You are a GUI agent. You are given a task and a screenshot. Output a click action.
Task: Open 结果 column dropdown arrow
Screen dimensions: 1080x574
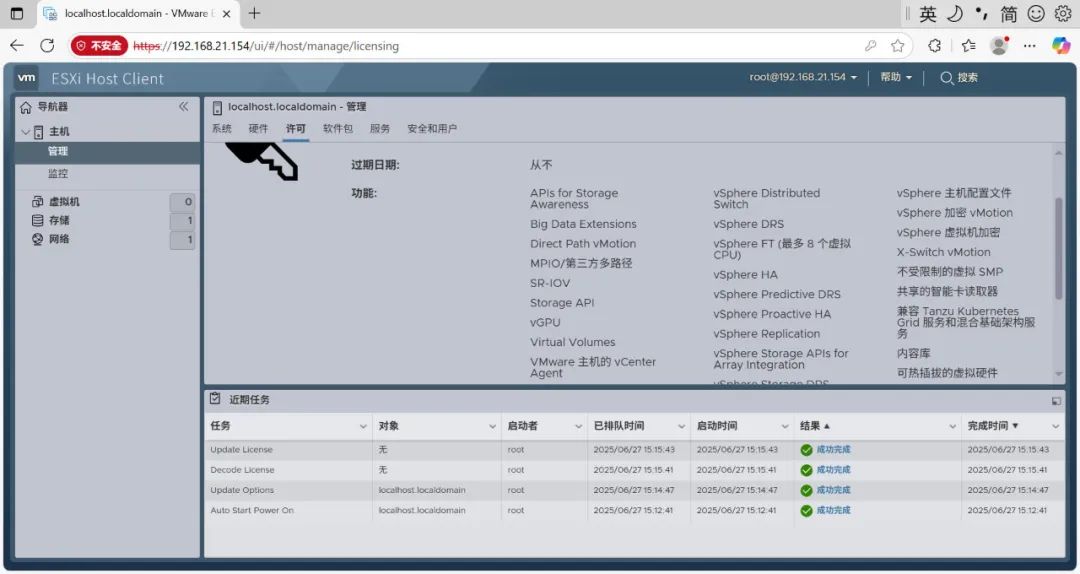click(x=953, y=427)
